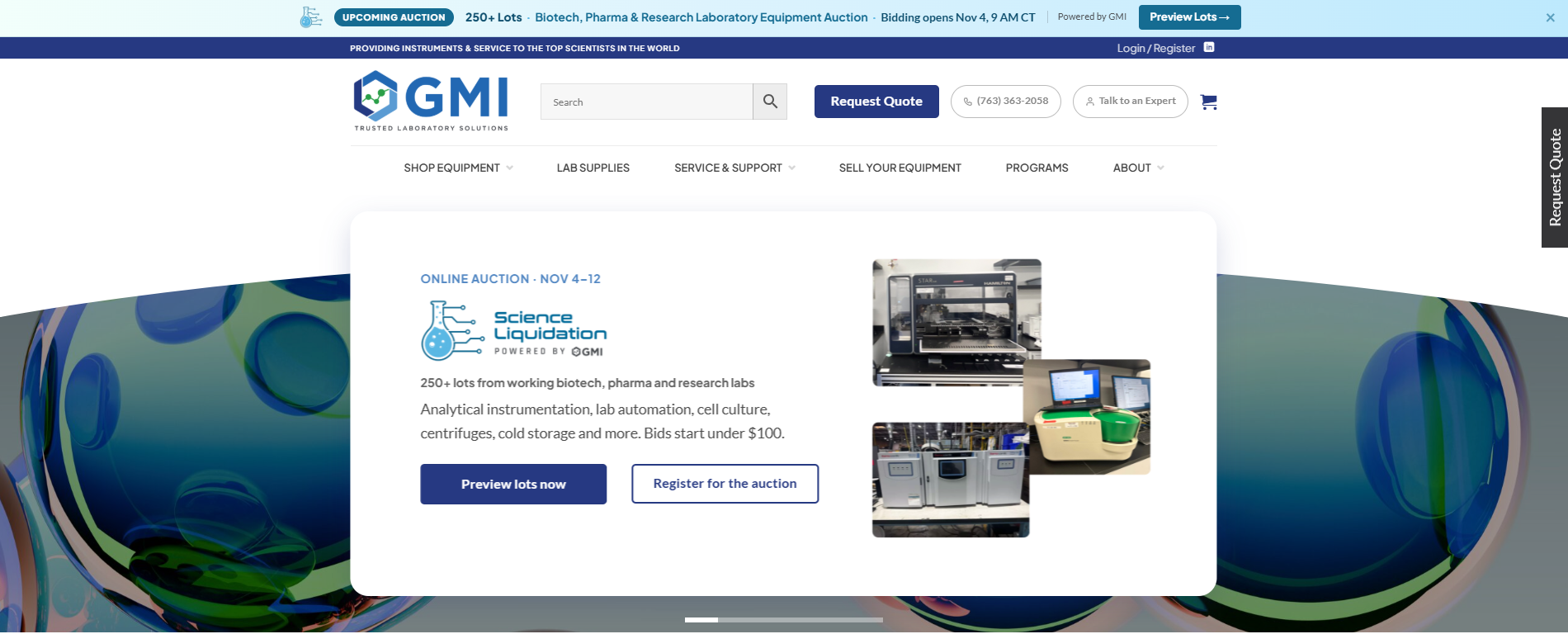This screenshot has width=1568, height=634.
Task: Go to the Programs menu item
Action: [1037, 168]
